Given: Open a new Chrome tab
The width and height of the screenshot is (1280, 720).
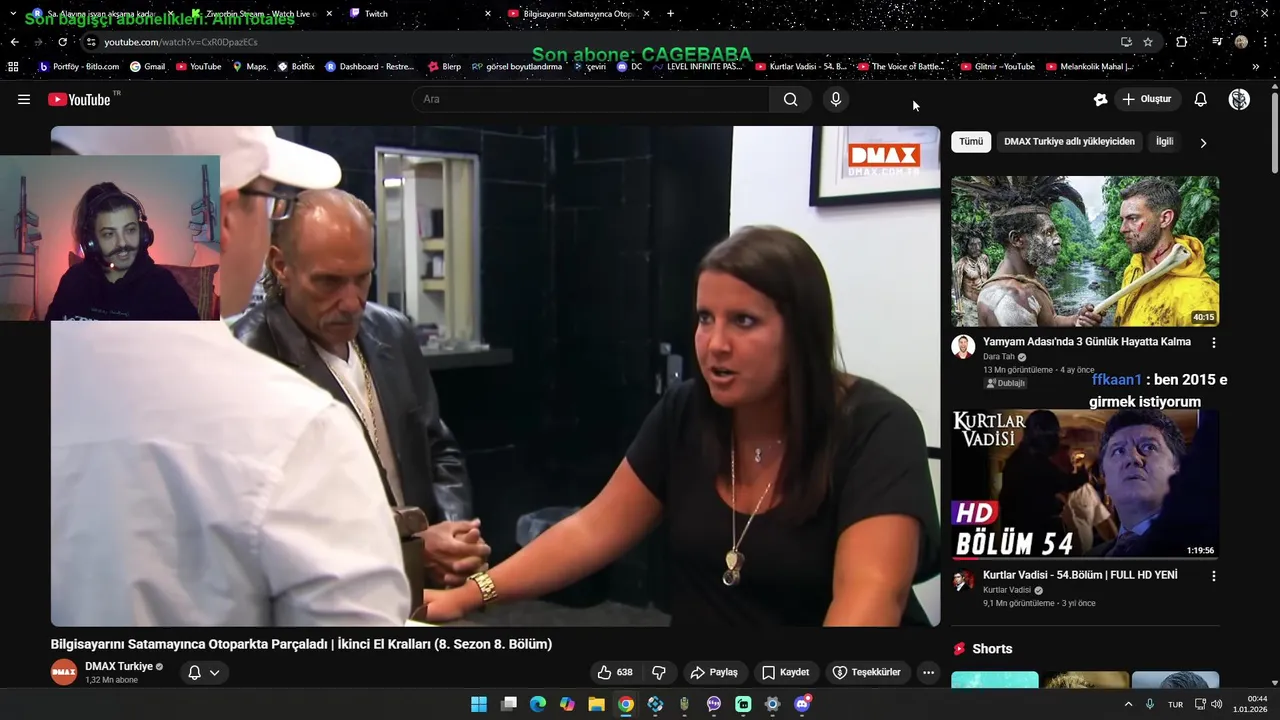Looking at the screenshot, I should coord(670,14).
